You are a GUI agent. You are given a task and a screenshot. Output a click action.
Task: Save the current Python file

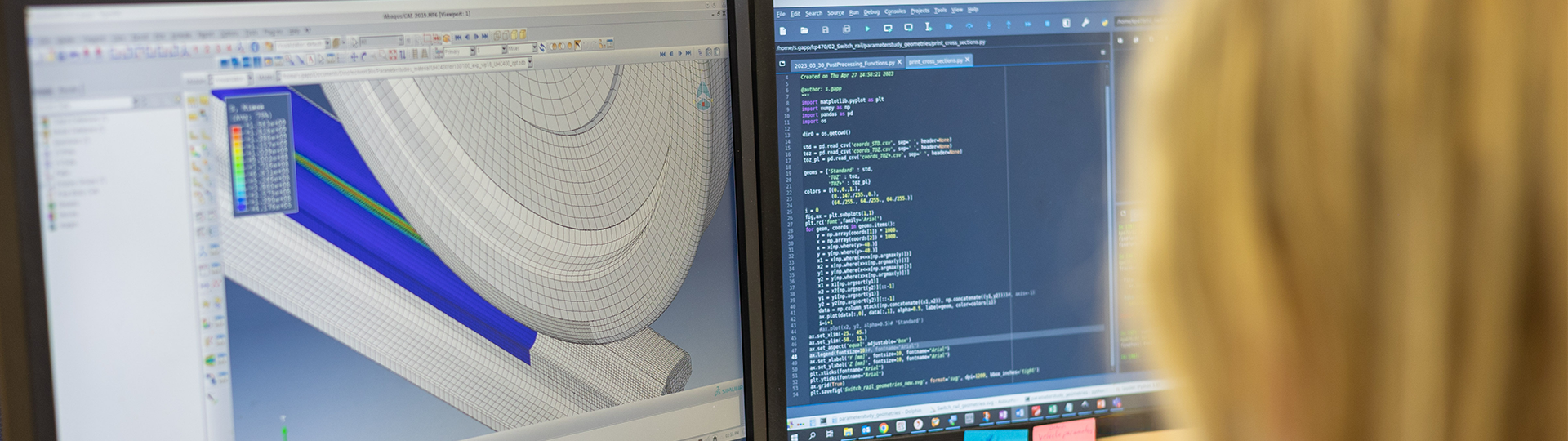pos(825,30)
